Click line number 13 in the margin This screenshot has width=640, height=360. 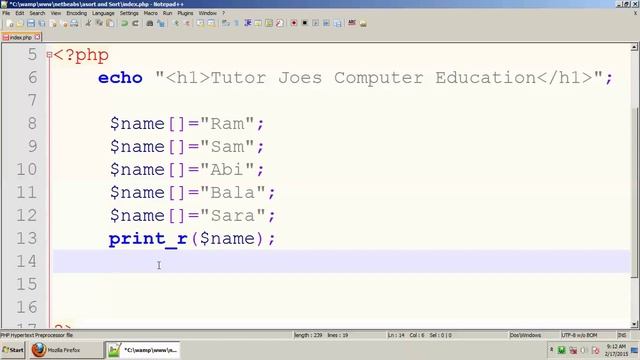(x=27, y=238)
